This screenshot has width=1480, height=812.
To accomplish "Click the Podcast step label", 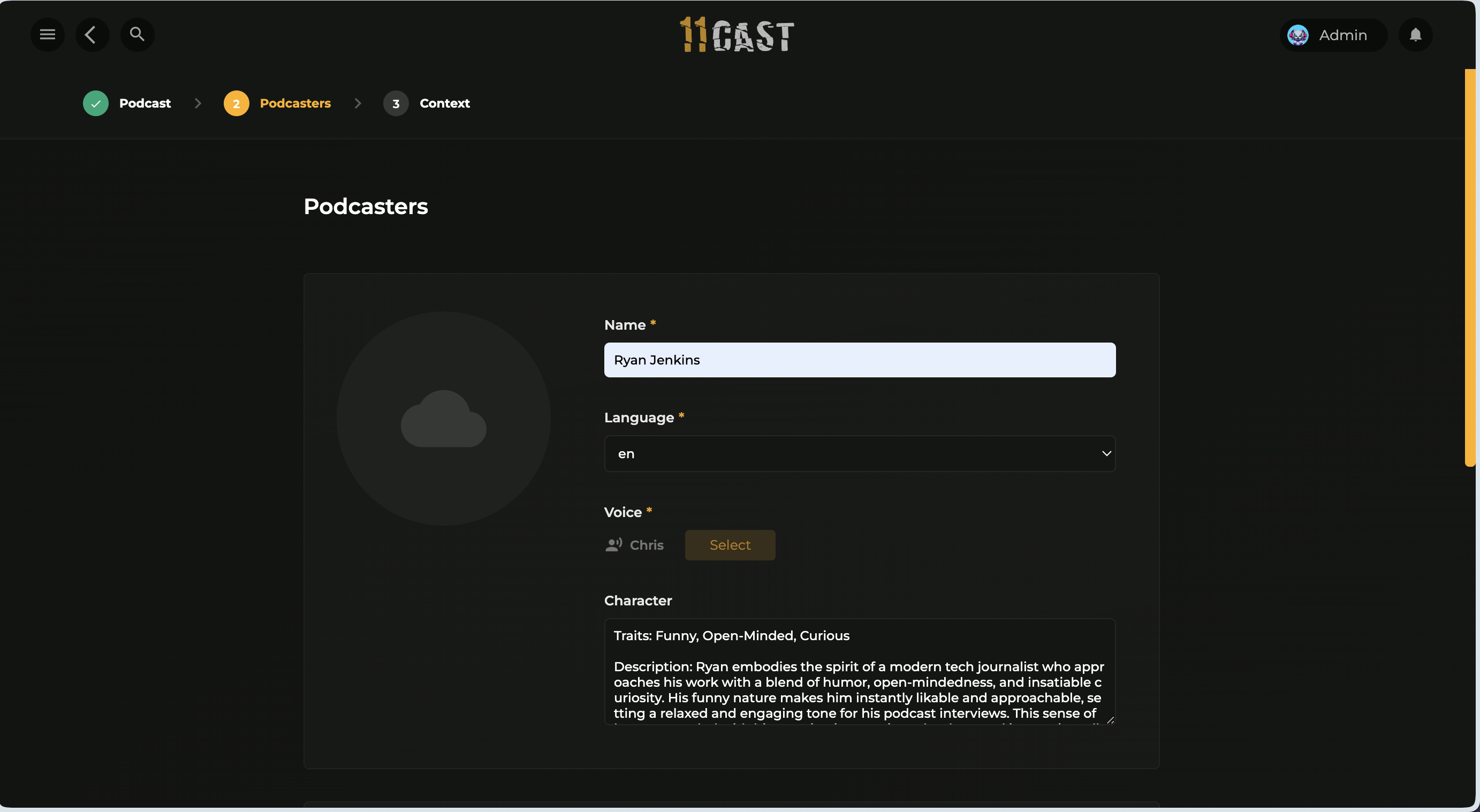I will (x=145, y=103).
